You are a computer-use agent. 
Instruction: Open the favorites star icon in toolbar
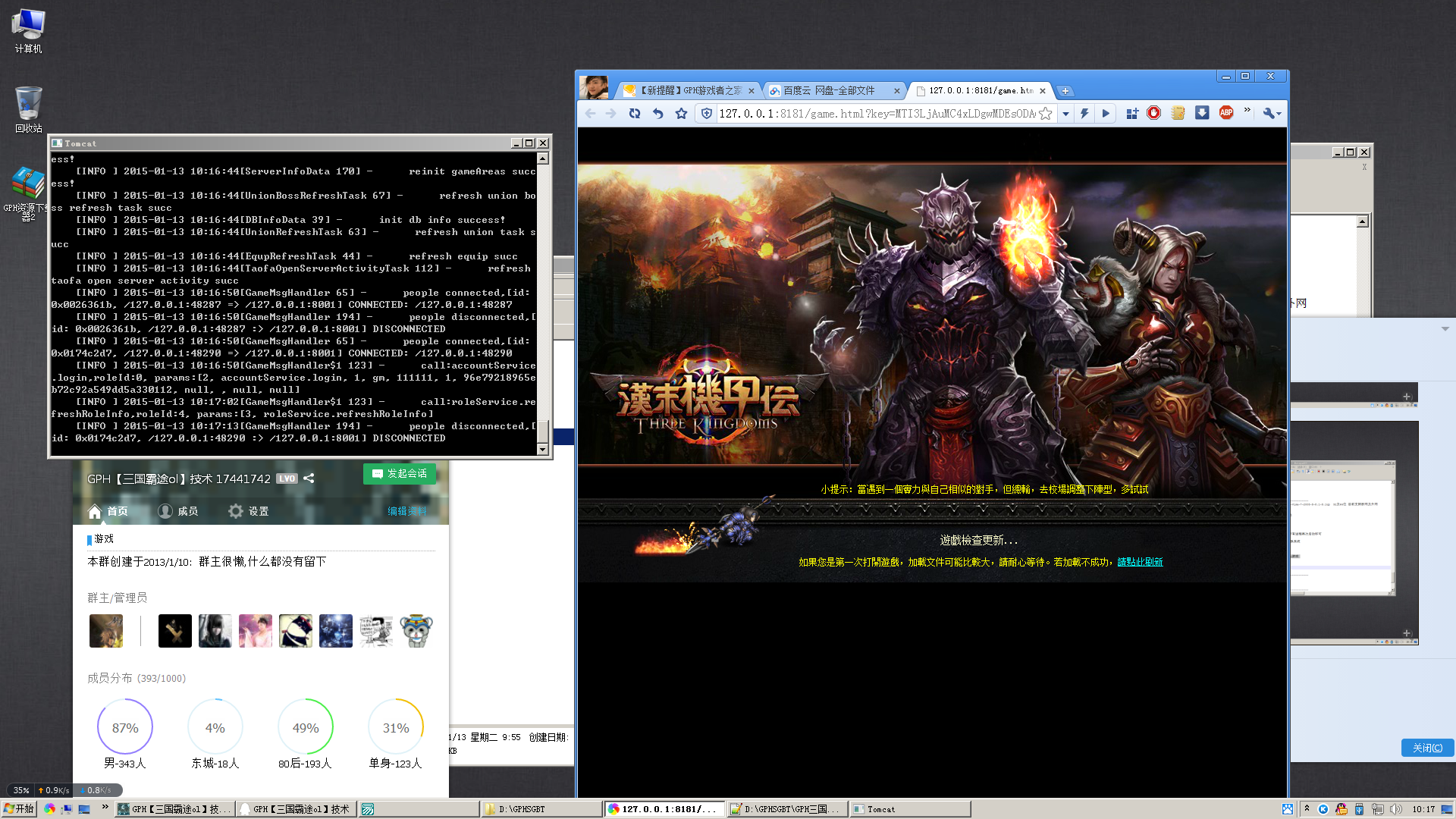pos(681,114)
